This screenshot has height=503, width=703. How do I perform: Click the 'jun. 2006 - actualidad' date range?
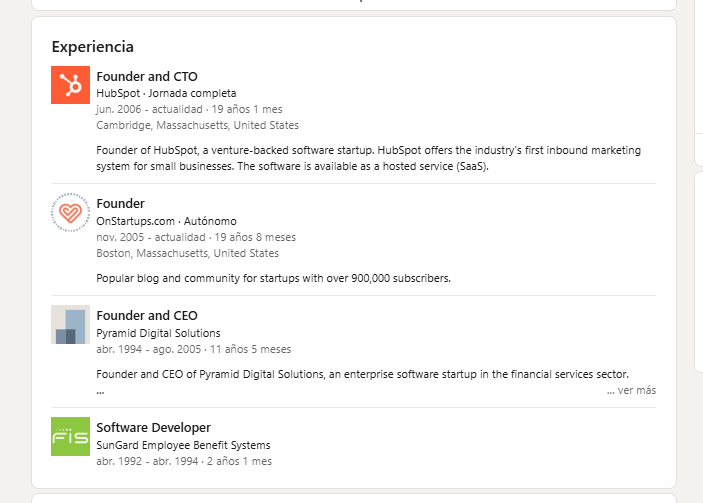point(149,109)
